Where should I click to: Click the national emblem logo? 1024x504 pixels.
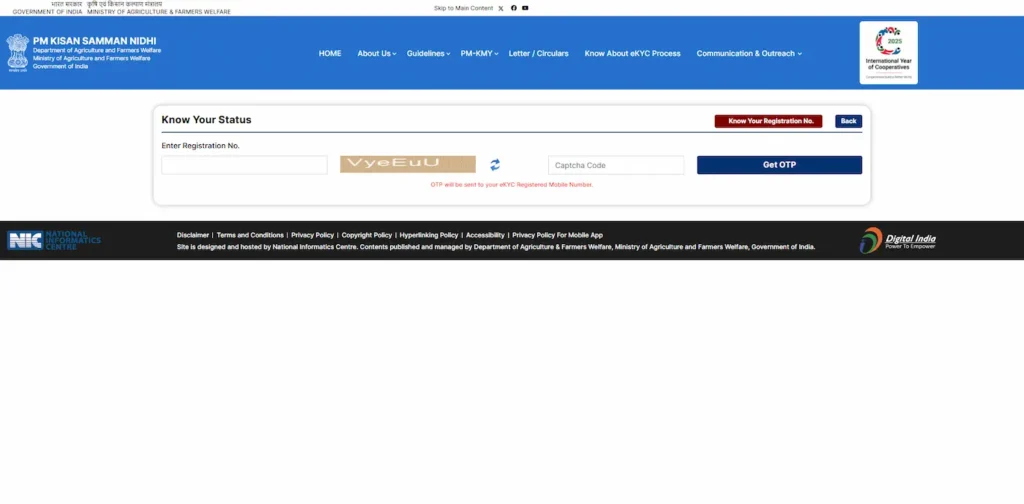pyautogui.click(x=18, y=52)
